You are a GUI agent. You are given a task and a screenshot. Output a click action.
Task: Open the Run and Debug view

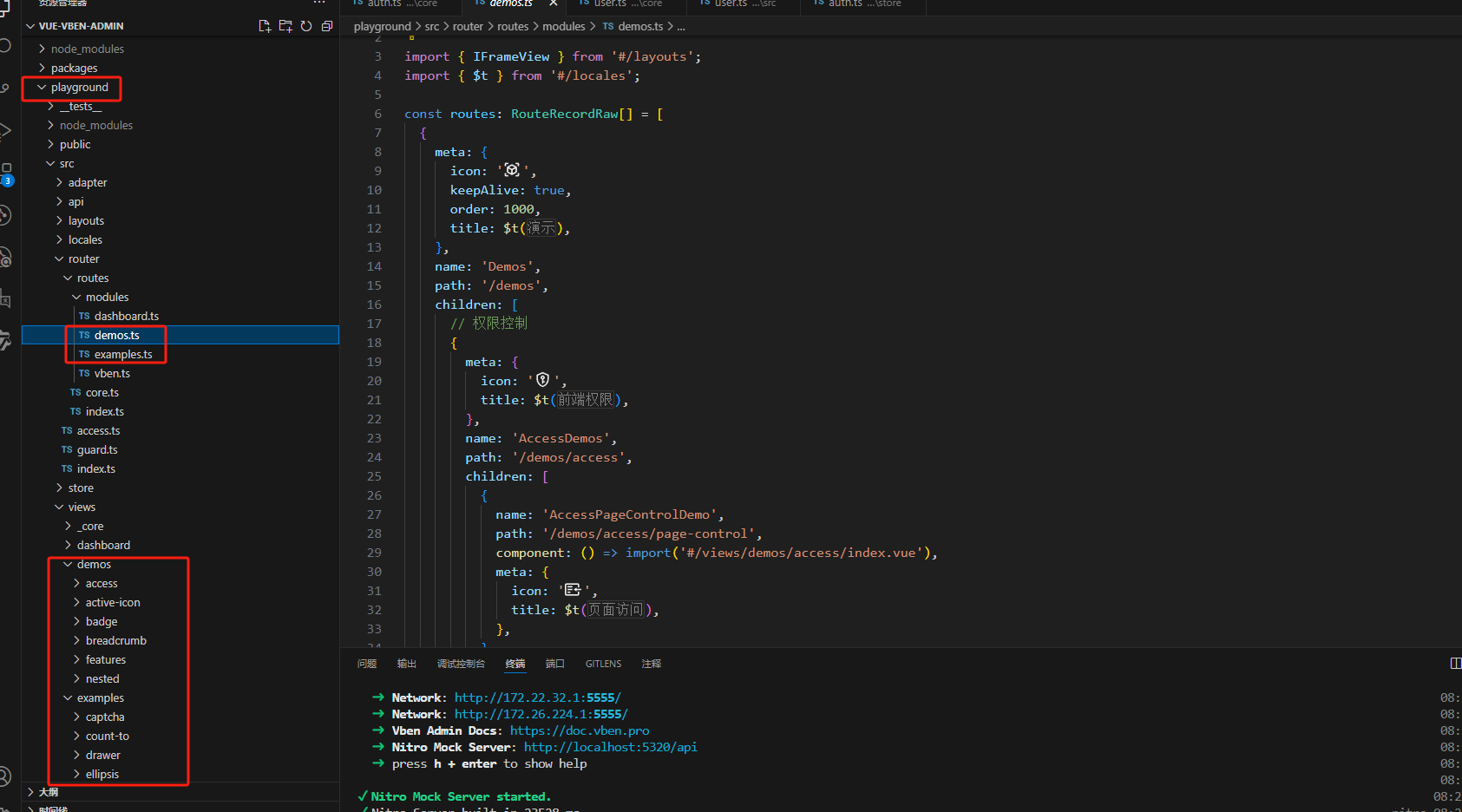[5, 130]
